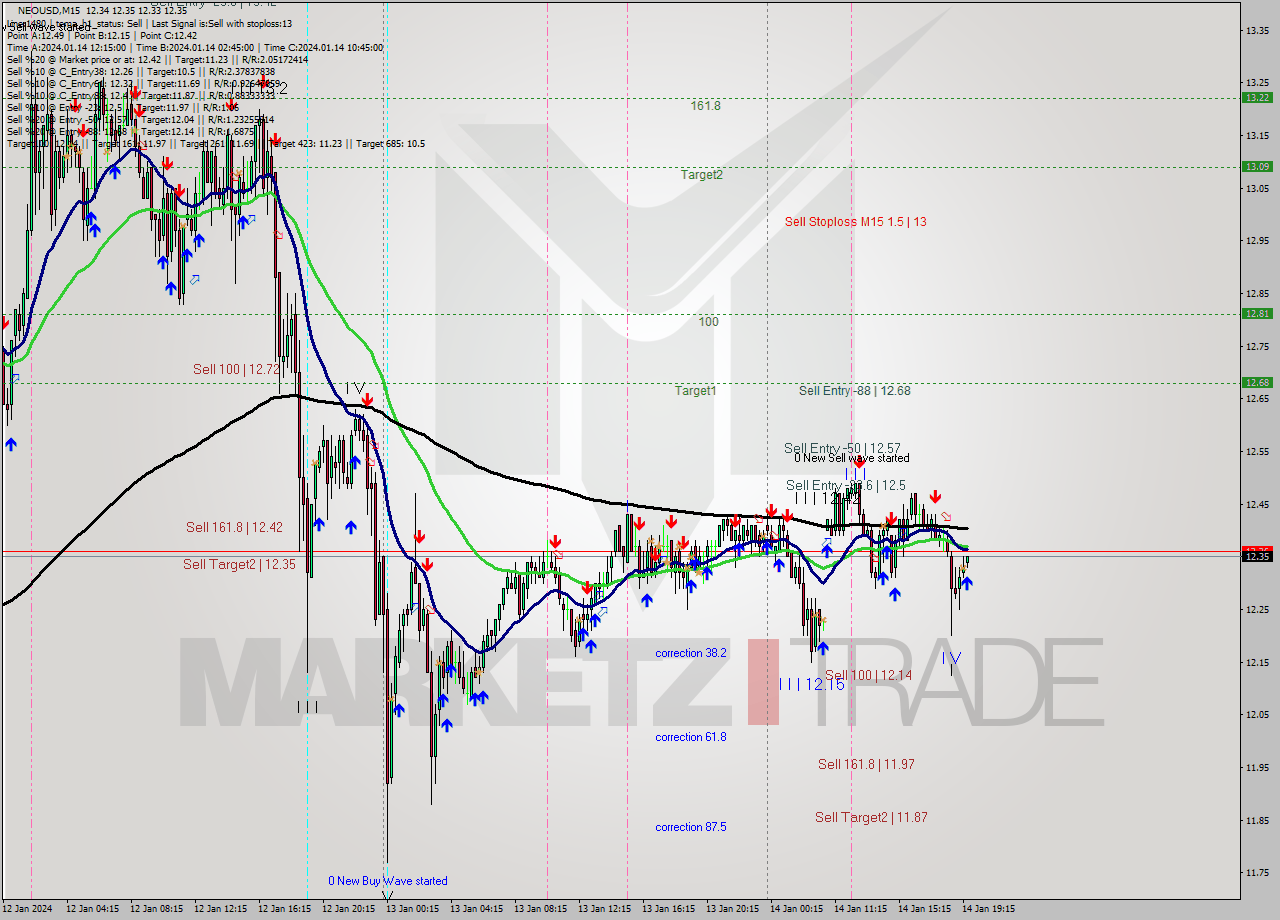The width and height of the screenshot is (1280, 920).
Task: Select '13 Jan 16:15' on the time axis
Action: [668, 909]
